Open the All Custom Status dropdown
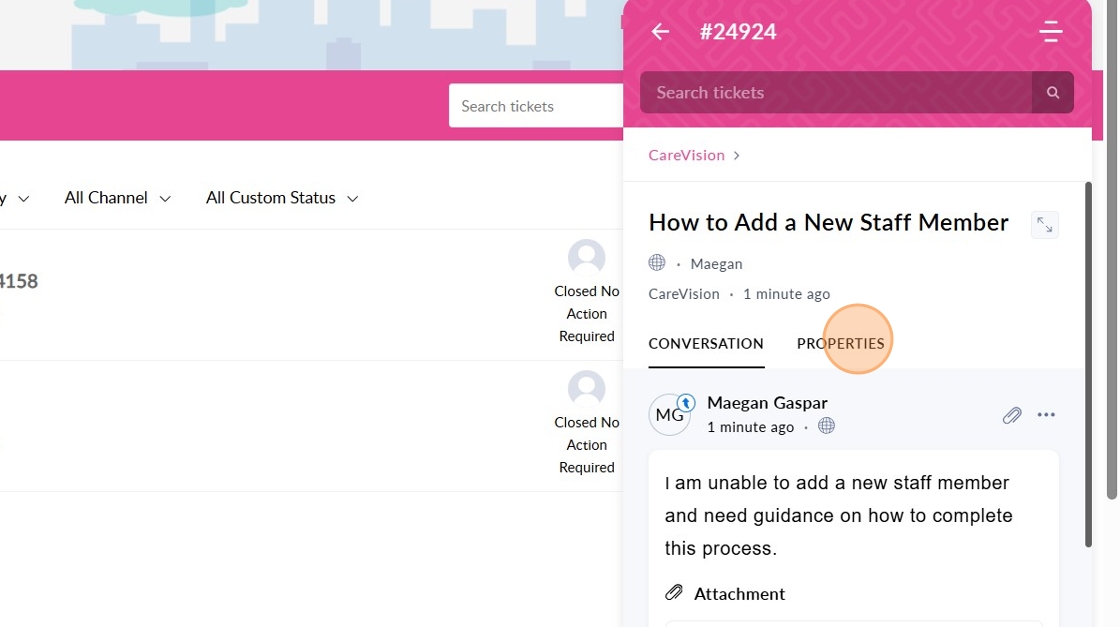 282,198
